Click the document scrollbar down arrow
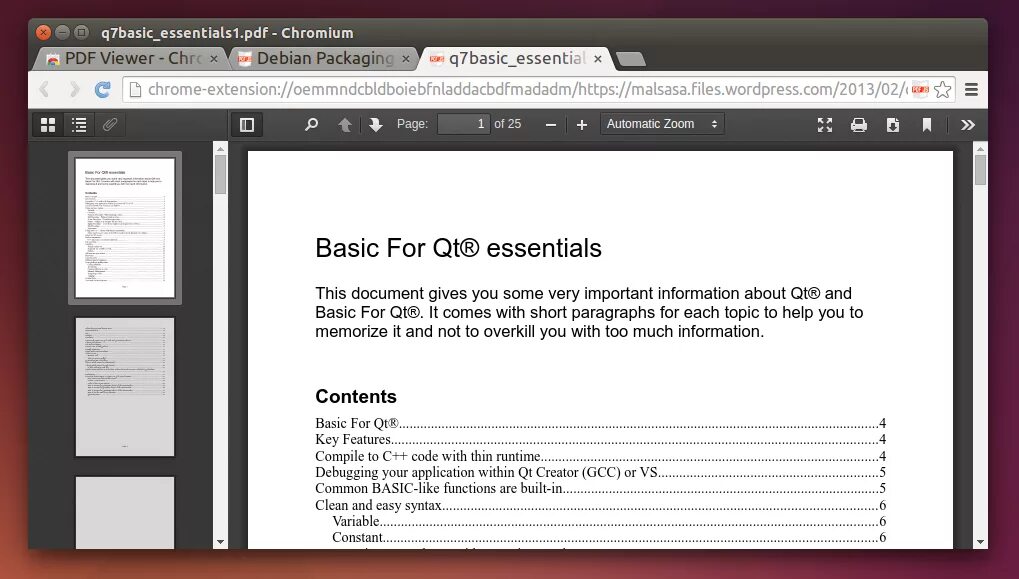Screen dimensions: 1019x579 [x=980, y=542]
